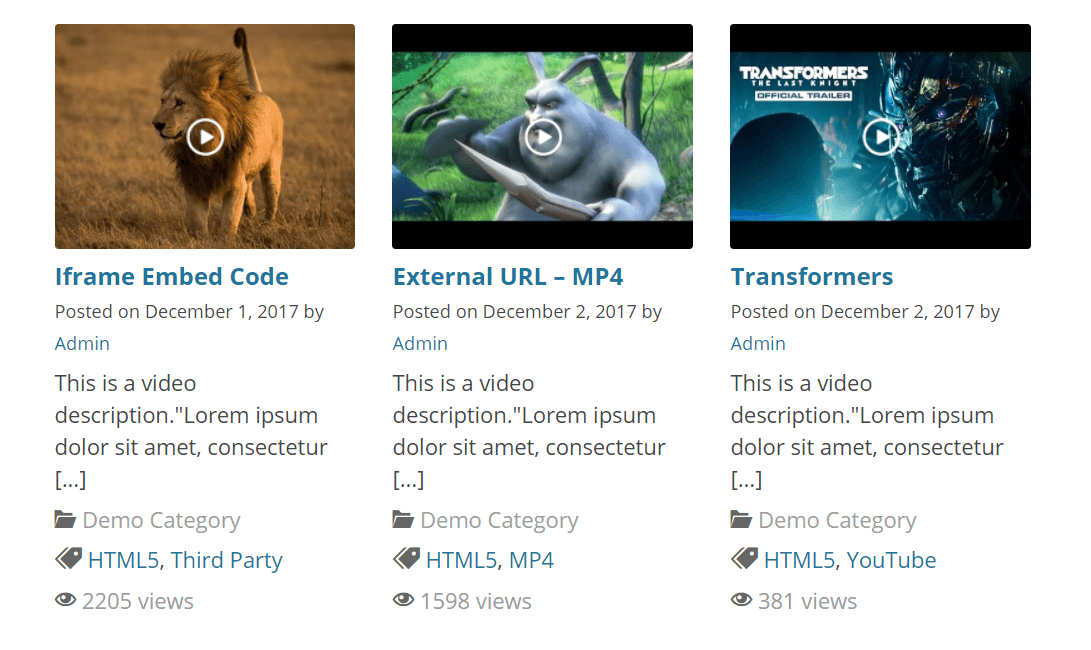Screen dimensions: 1091x650
Task: Click the tag icon under the Transformers post
Action: click(743, 559)
